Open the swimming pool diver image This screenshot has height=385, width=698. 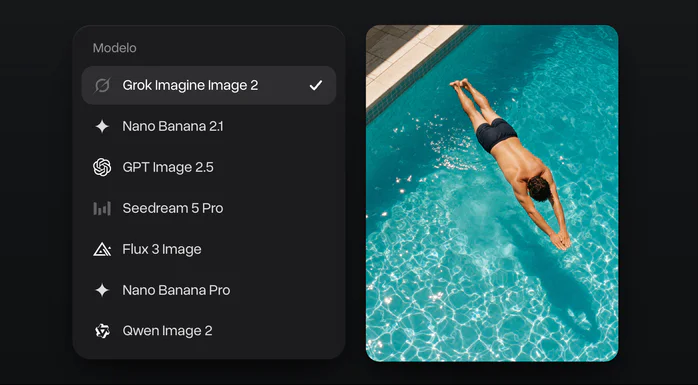coord(492,193)
